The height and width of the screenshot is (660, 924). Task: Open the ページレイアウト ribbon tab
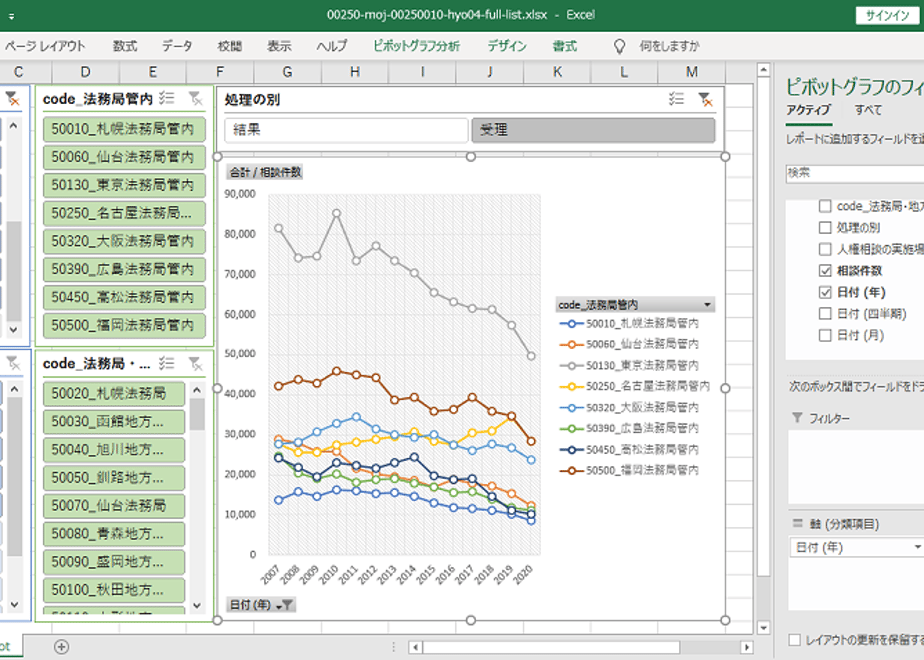(45, 46)
